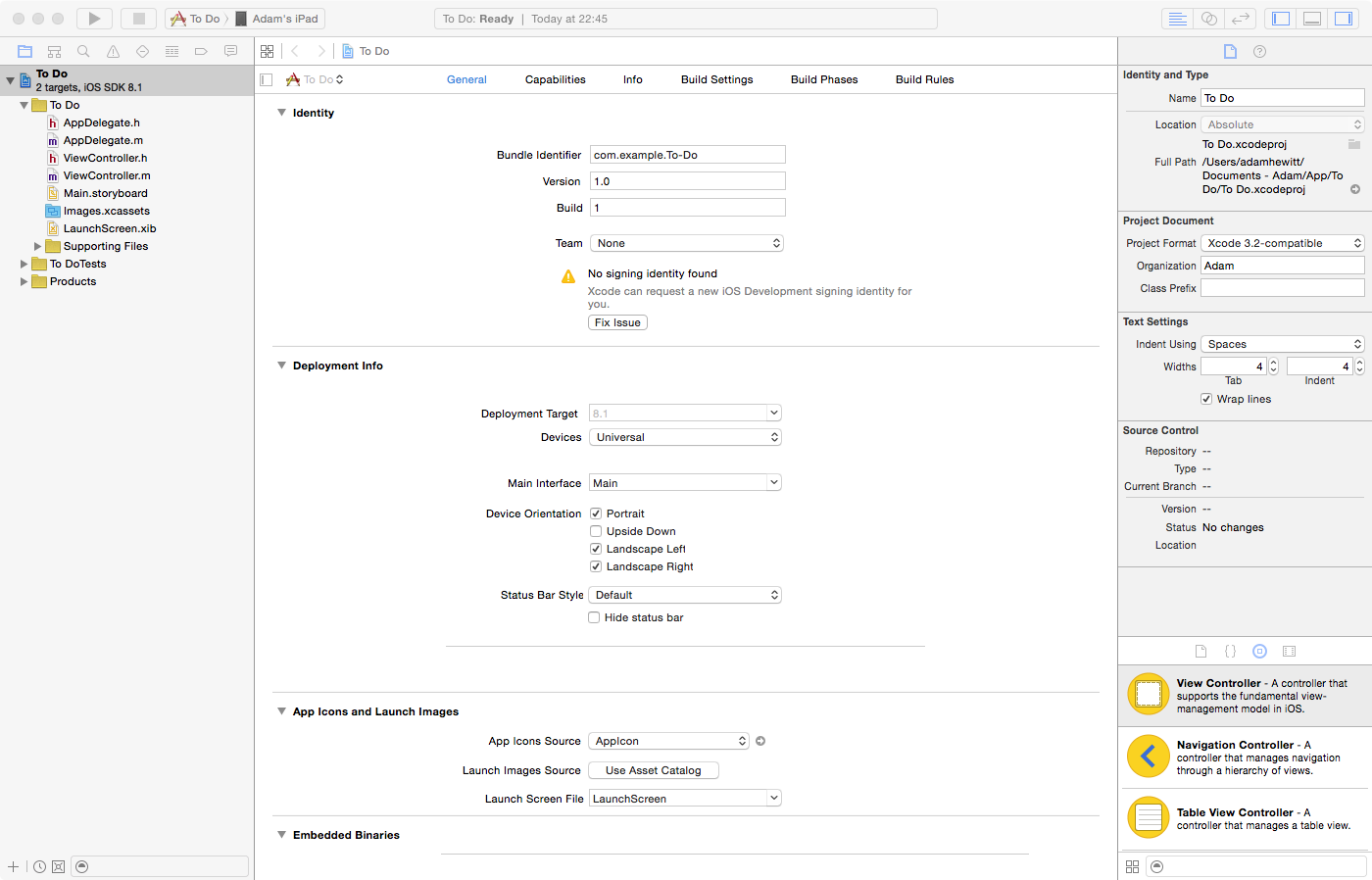Select the General tab
Screen dimensions: 1372x880
pos(466,79)
